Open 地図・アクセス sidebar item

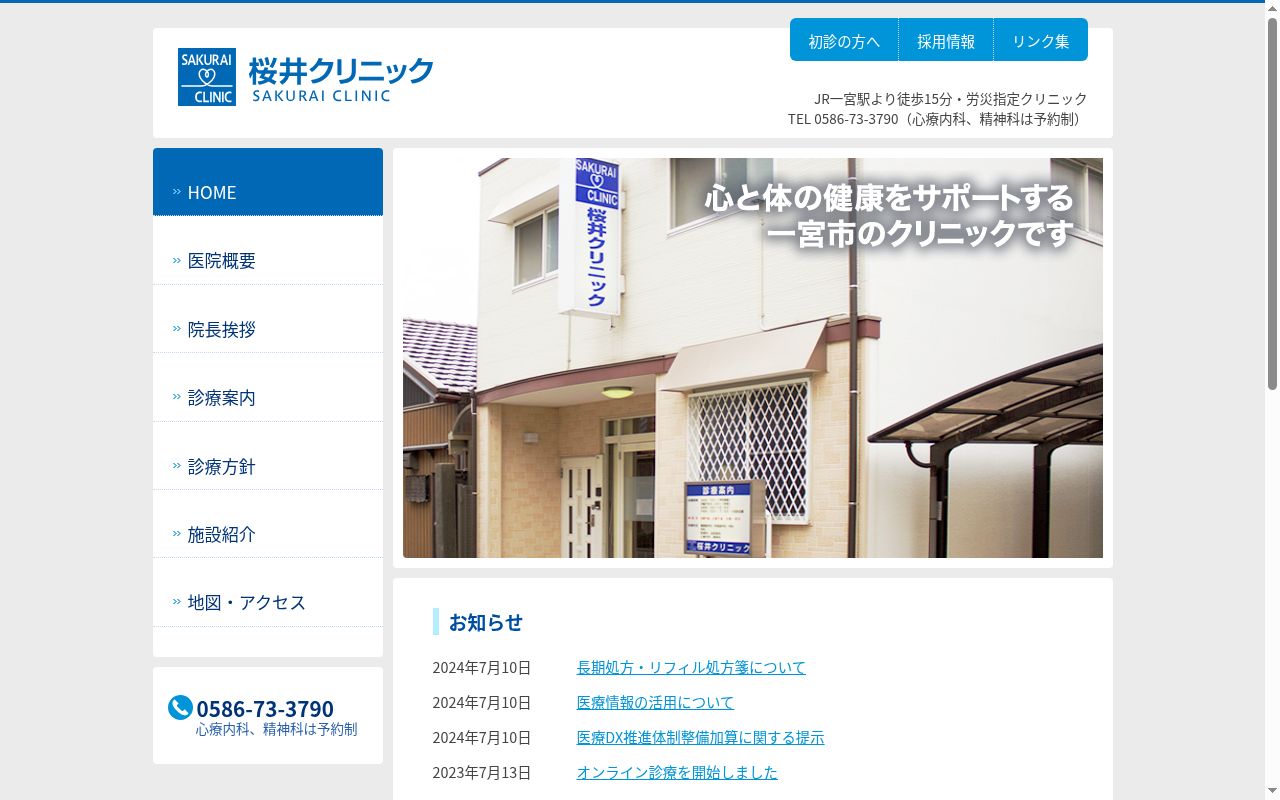click(x=268, y=593)
